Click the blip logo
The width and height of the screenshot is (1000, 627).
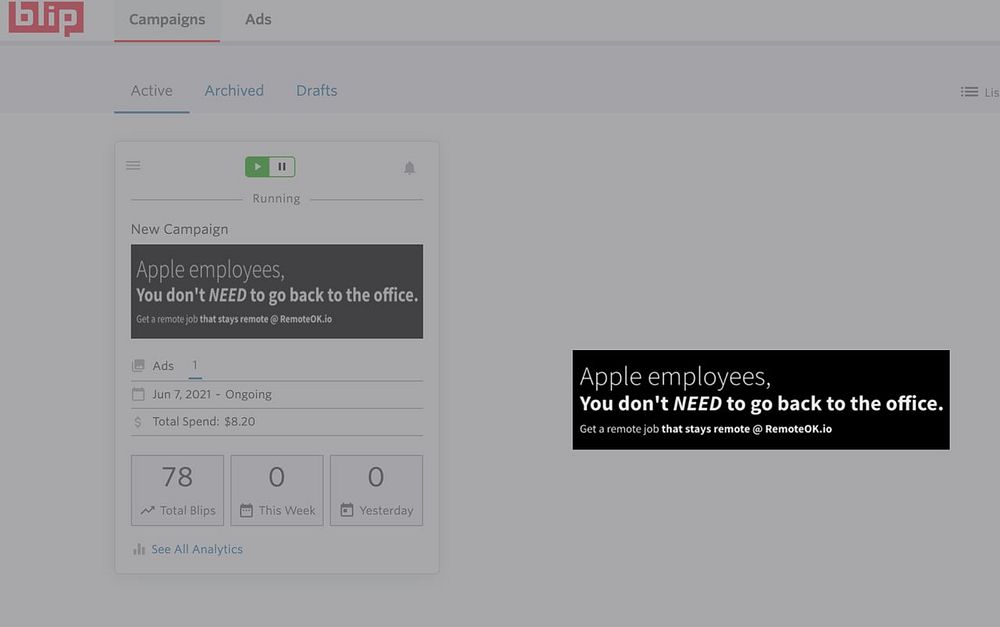[46, 17]
